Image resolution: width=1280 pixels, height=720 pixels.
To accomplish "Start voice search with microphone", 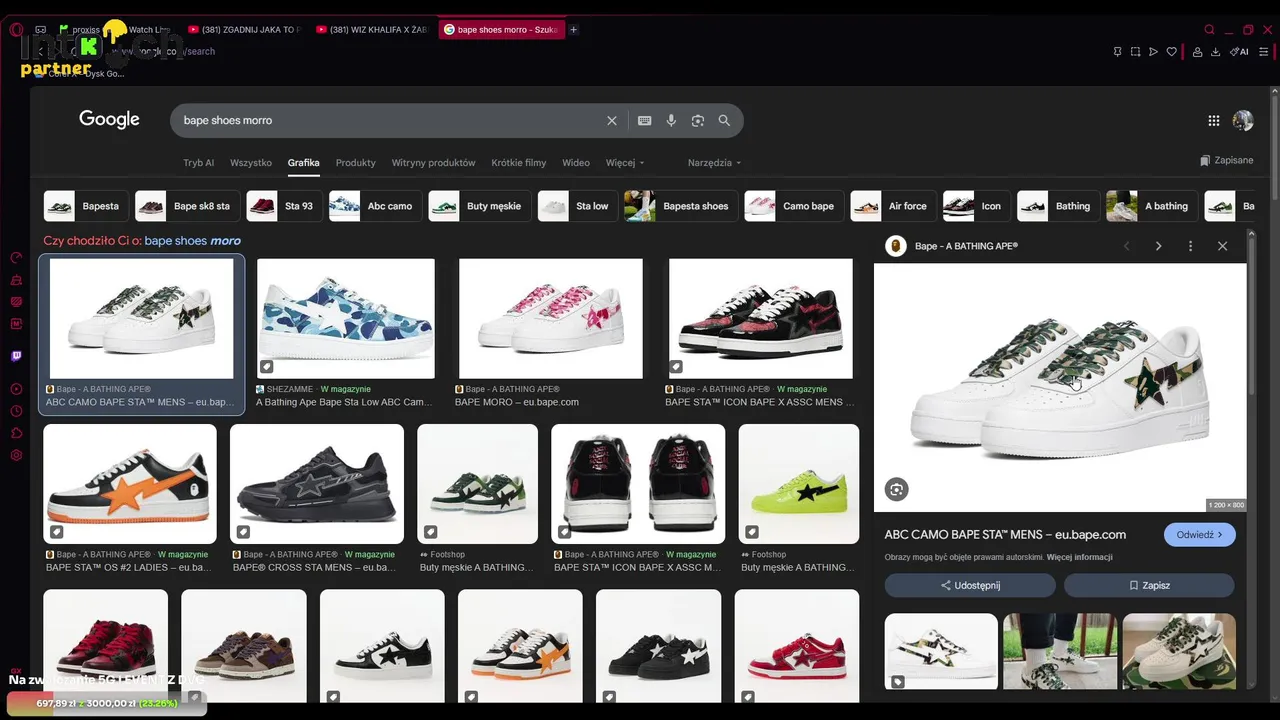I will (x=671, y=120).
